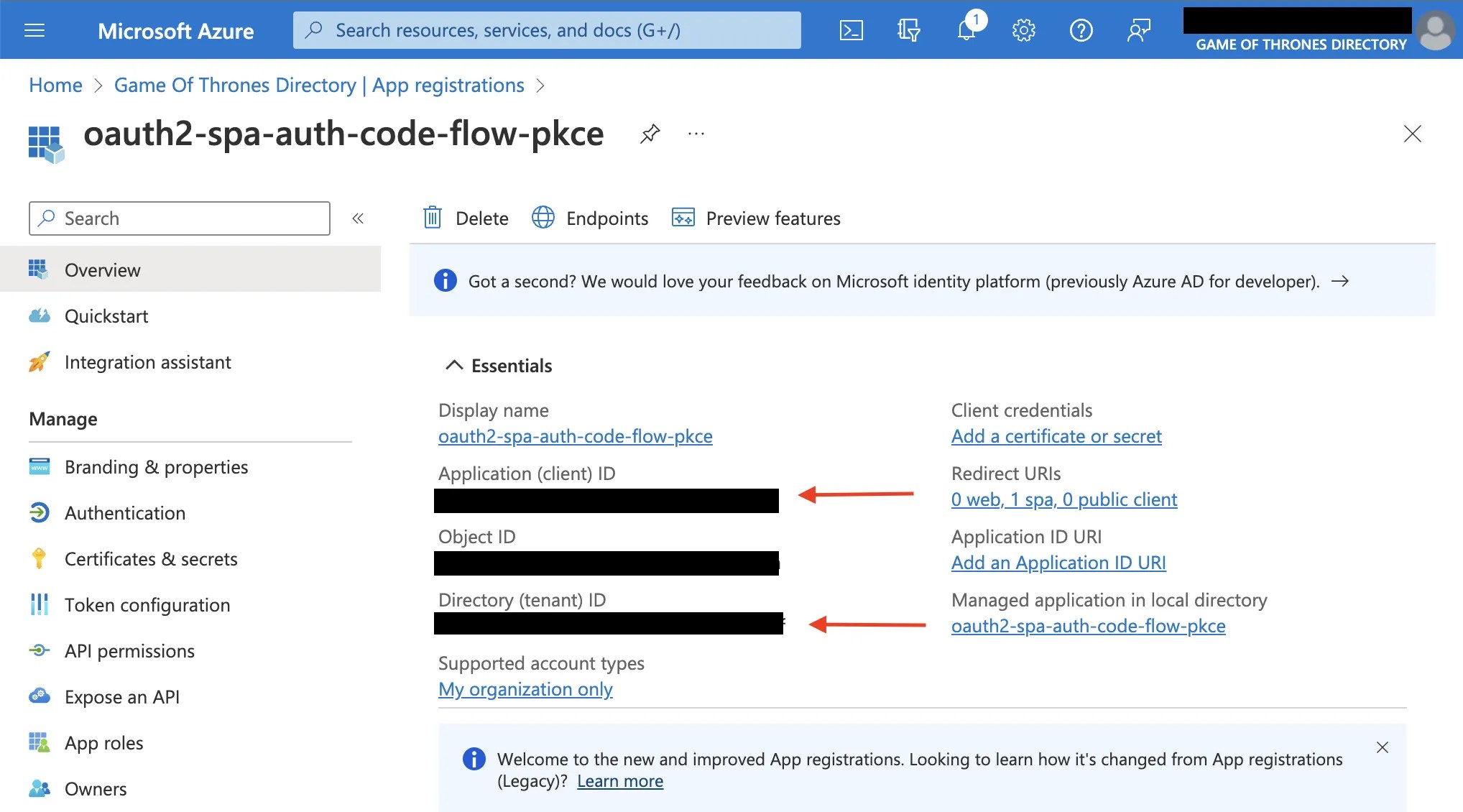
Task: Click the Preview features button in the toolbar
Action: pyautogui.click(x=756, y=218)
